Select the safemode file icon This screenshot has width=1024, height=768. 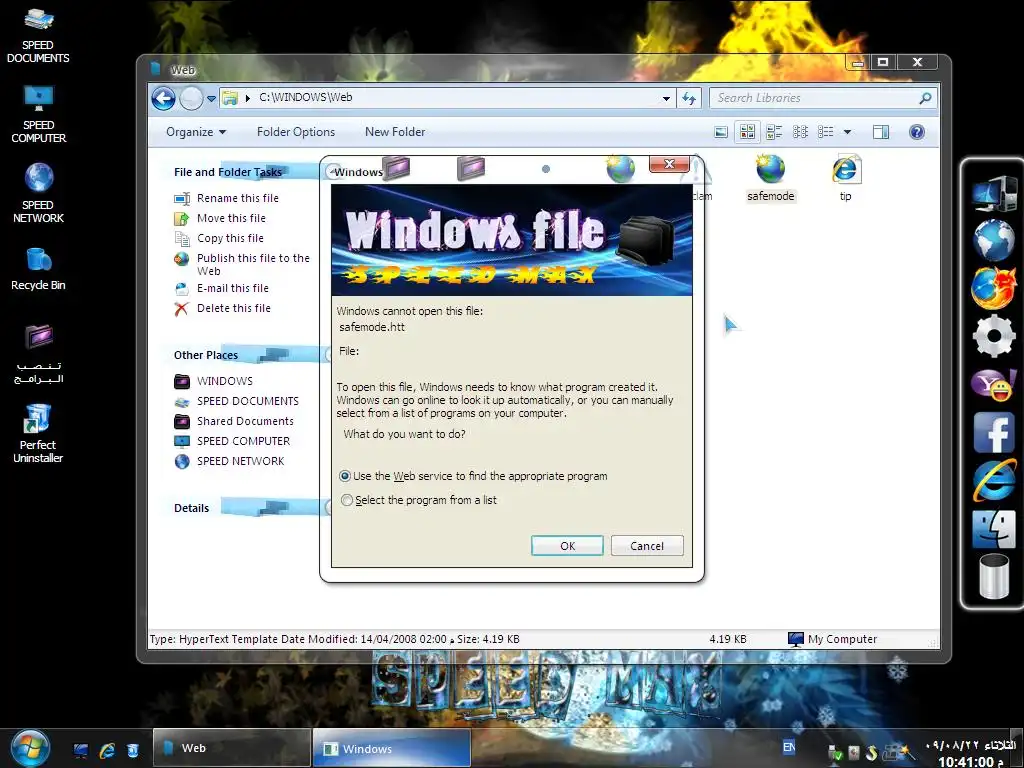771,168
